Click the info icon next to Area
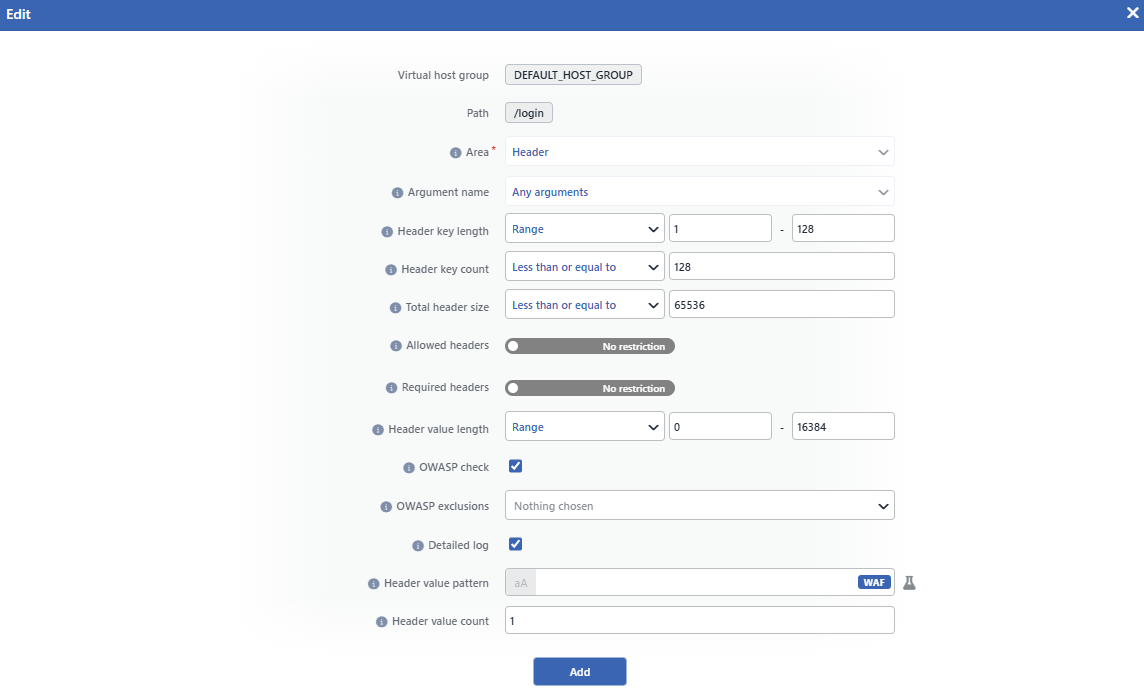Screen dimensions: 1144x697 (455, 153)
